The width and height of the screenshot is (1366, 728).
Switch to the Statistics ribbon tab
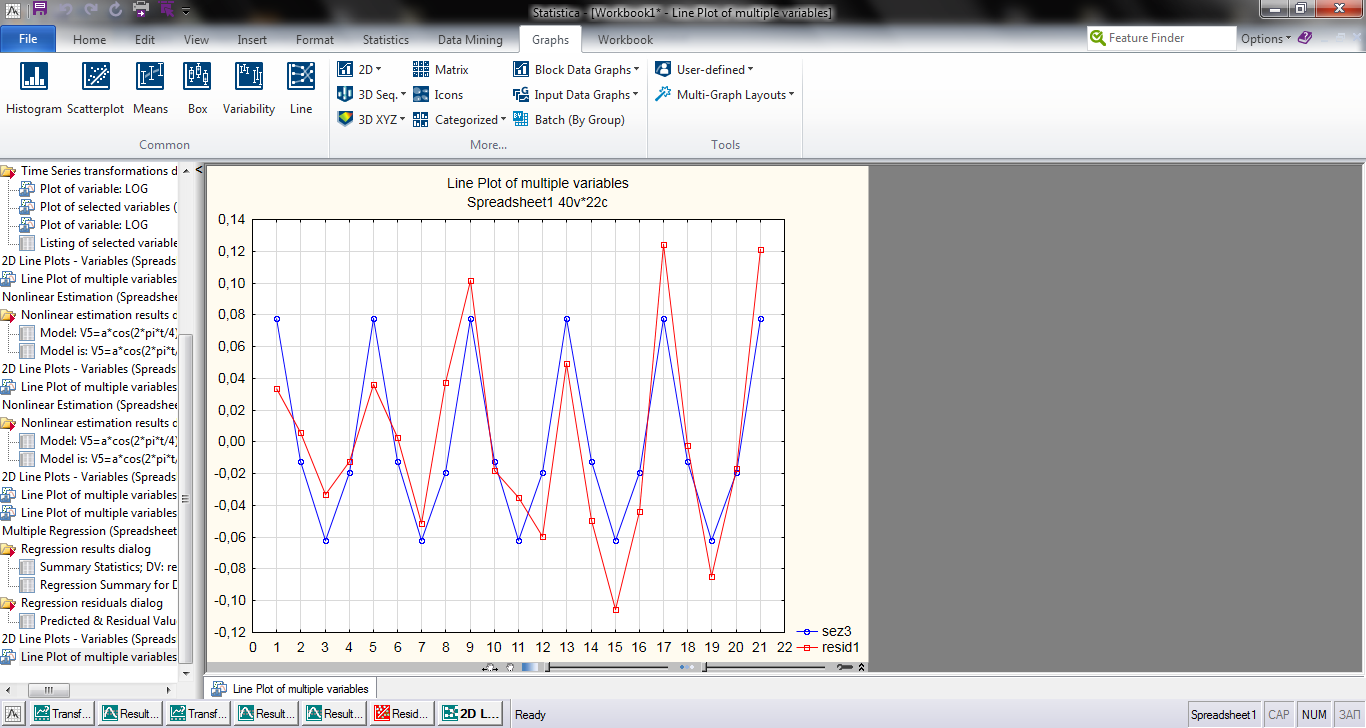tap(385, 40)
